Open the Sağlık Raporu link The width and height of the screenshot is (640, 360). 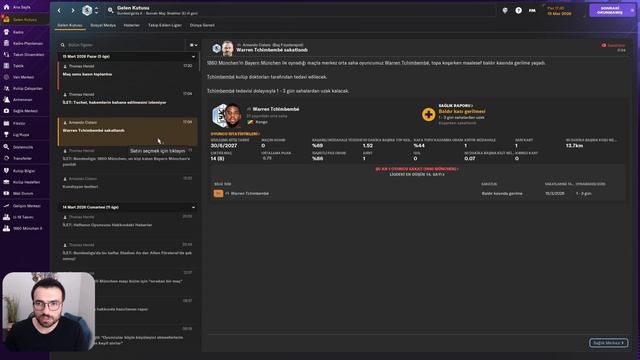(456, 106)
